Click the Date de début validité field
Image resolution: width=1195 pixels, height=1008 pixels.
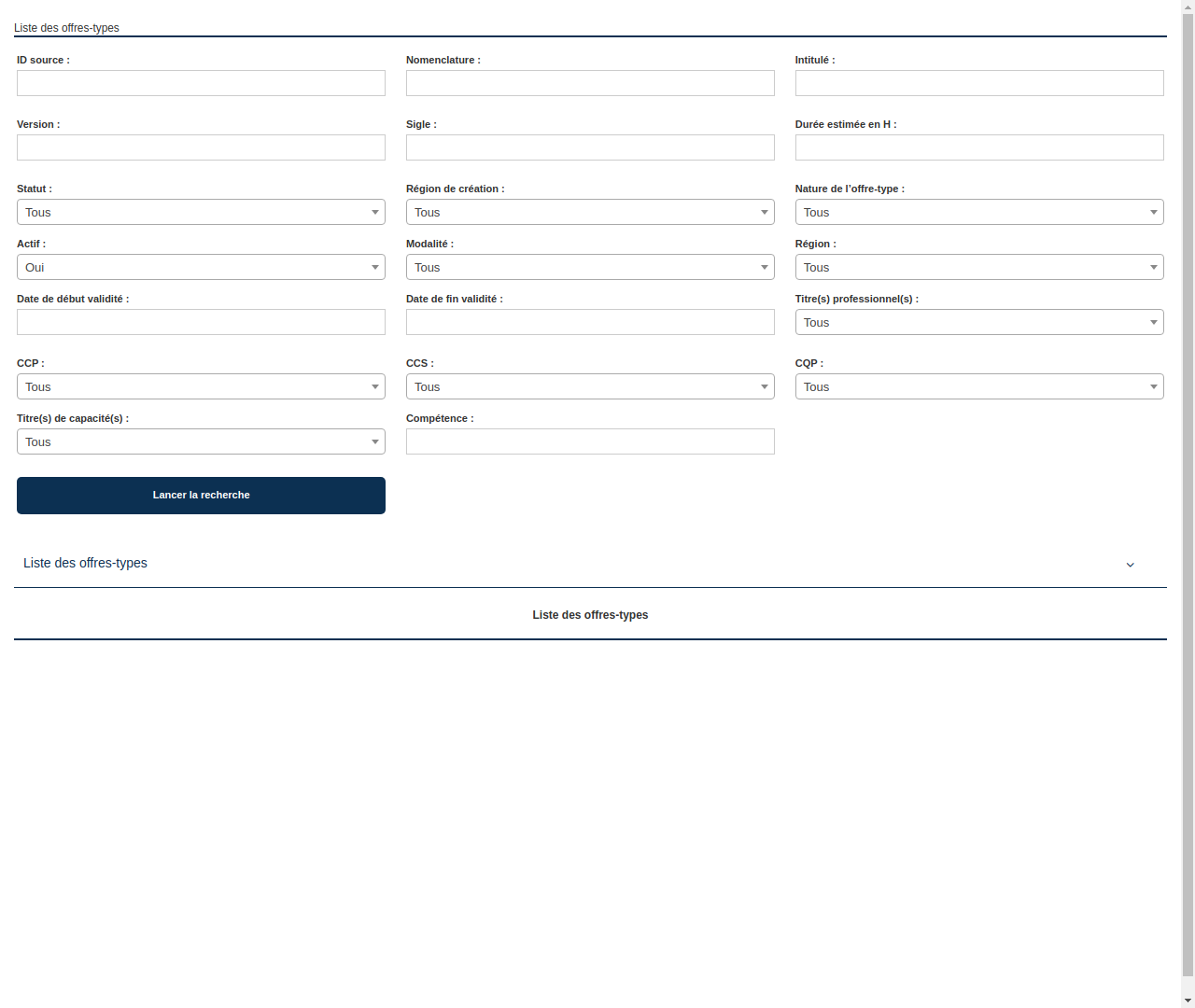point(201,322)
